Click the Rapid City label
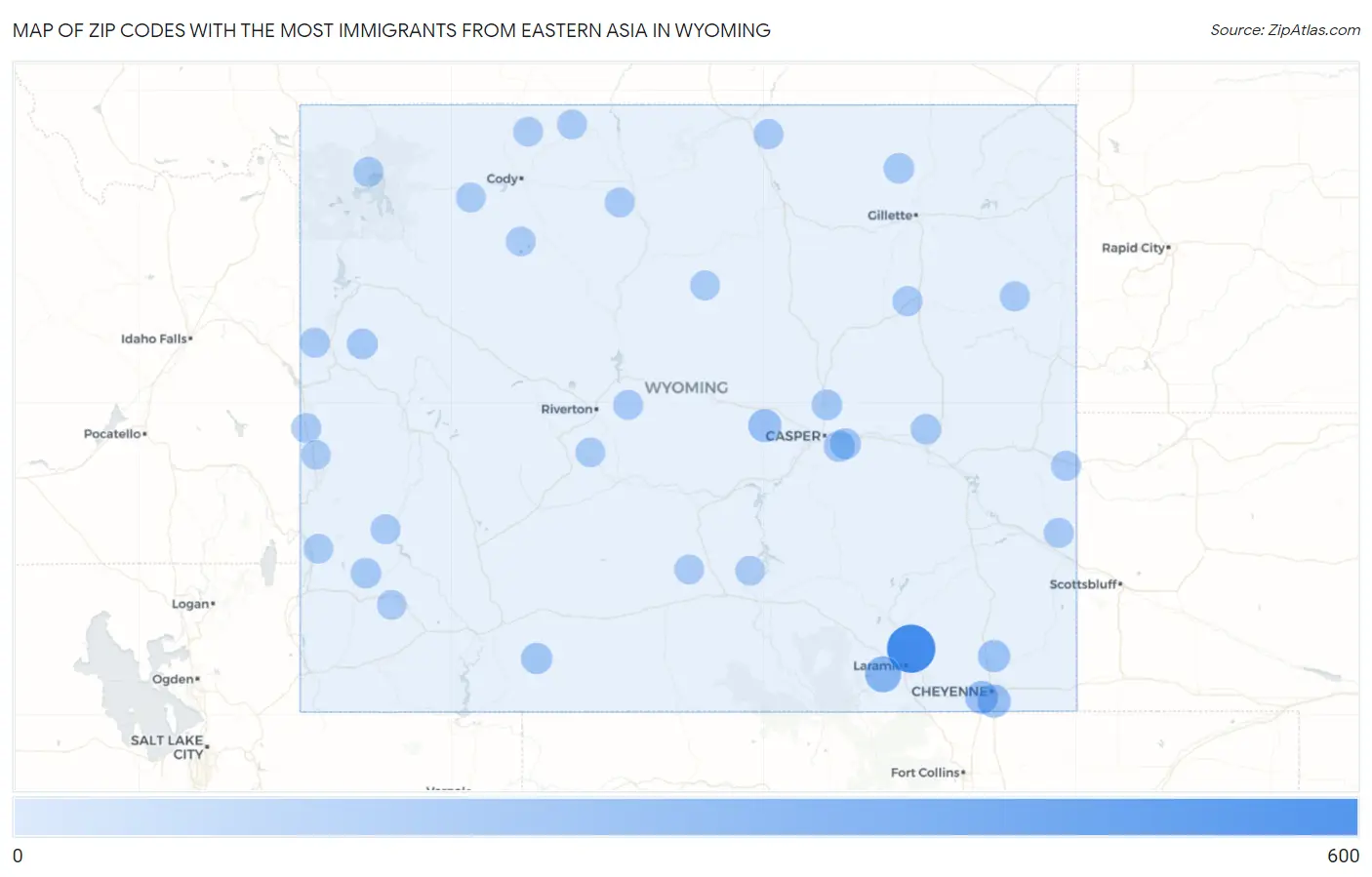Screen dimensions: 1372x877 tap(1136, 248)
